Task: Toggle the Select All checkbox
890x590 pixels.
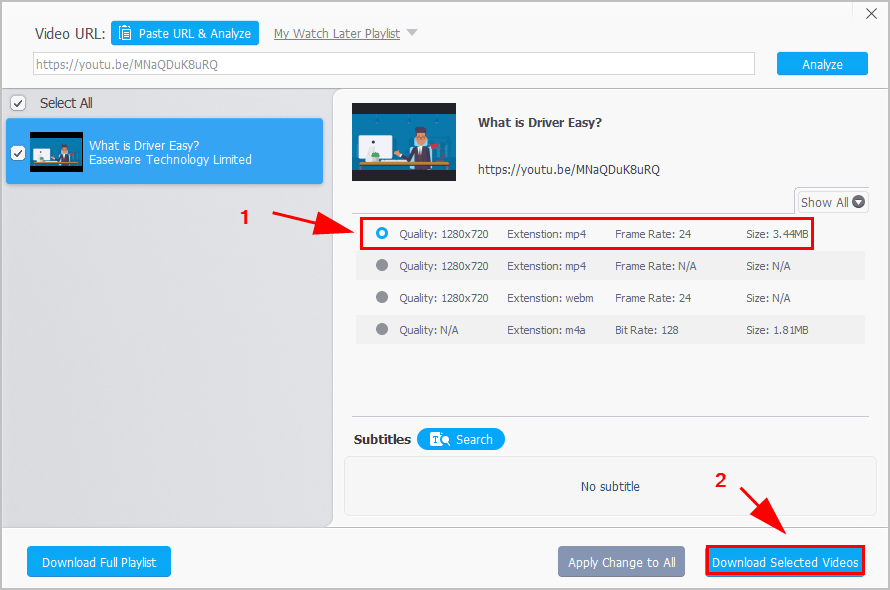Action: coord(17,102)
